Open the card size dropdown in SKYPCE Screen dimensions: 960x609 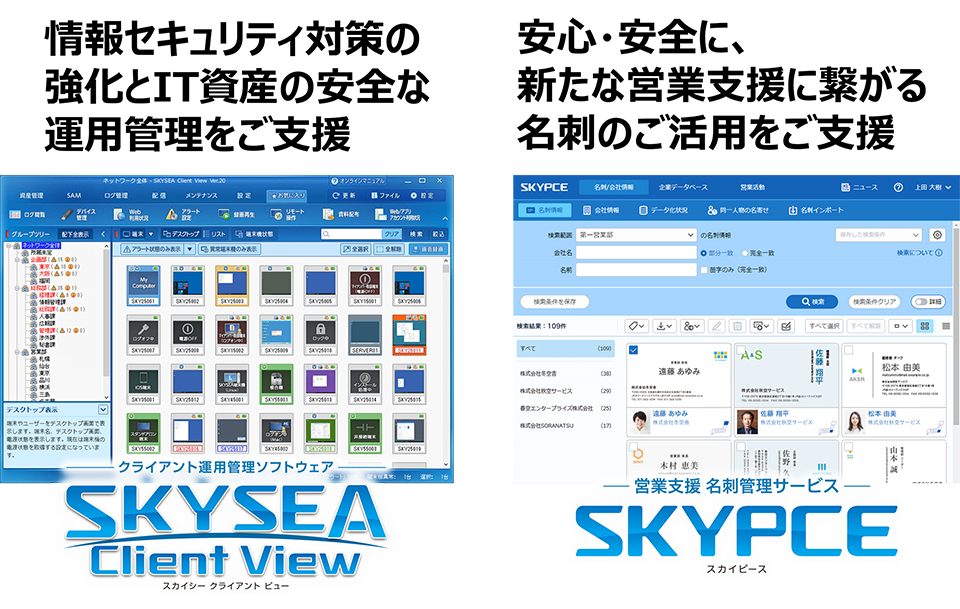coord(901,326)
